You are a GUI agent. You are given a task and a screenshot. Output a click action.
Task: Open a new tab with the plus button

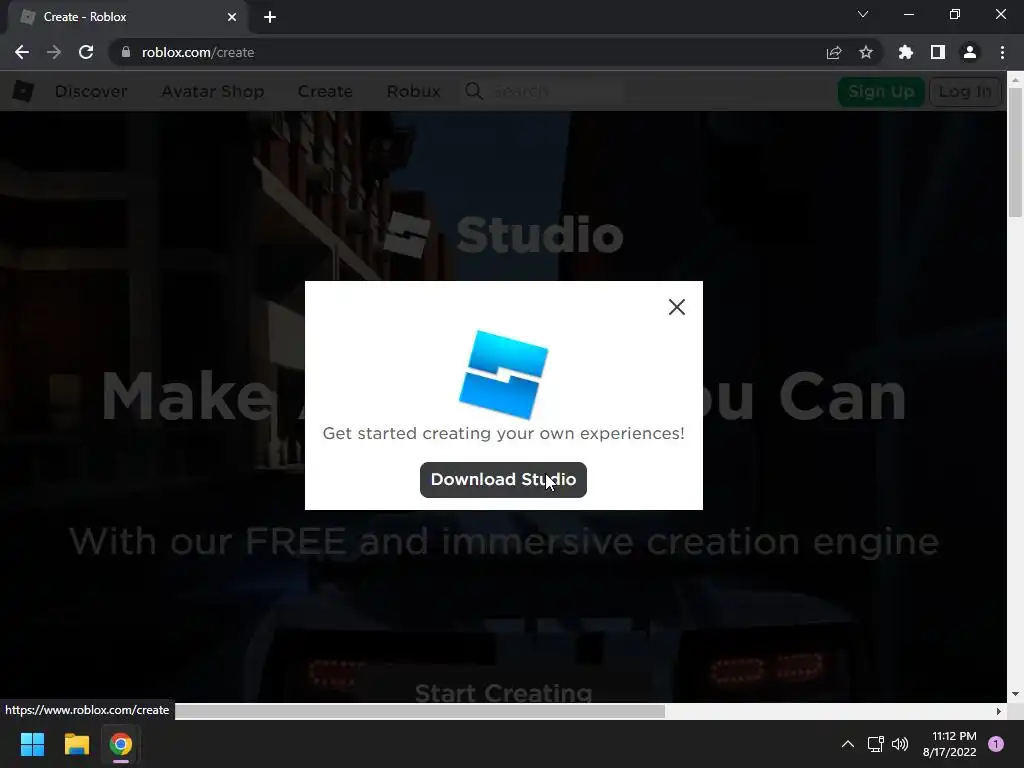pyautogui.click(x=270, y=17)
